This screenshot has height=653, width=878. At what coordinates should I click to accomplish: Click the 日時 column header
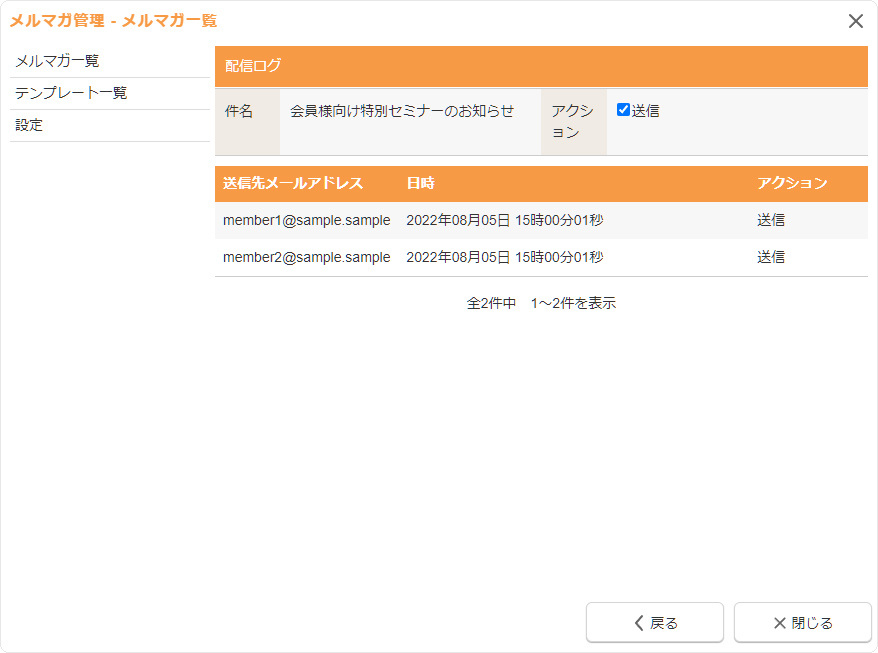(x=420, y=183)
